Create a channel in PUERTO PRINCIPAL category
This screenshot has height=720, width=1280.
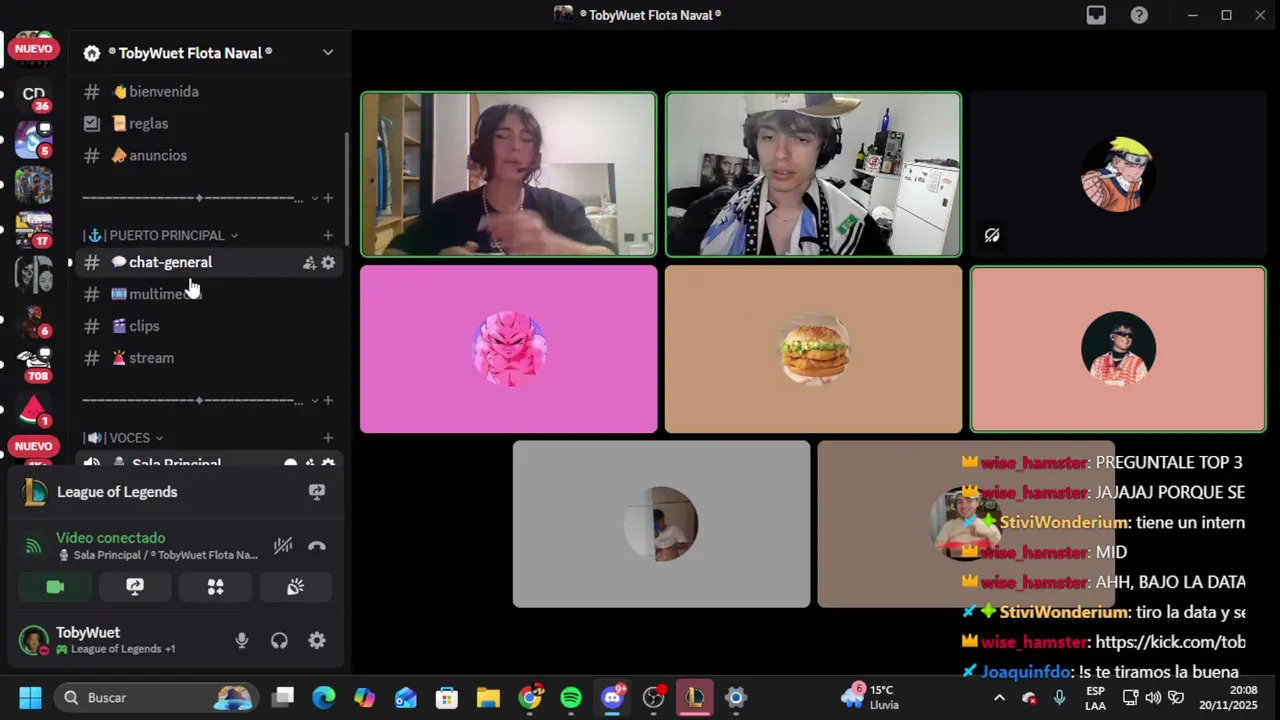pos(328,235)
